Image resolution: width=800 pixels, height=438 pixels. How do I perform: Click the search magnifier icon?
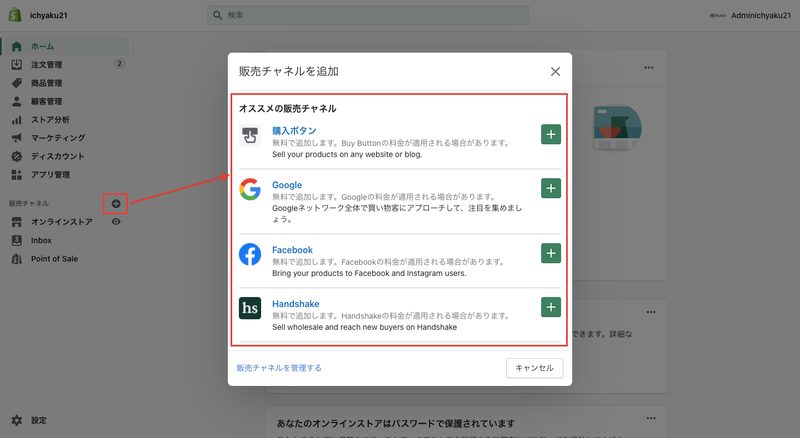coord(217,15)
